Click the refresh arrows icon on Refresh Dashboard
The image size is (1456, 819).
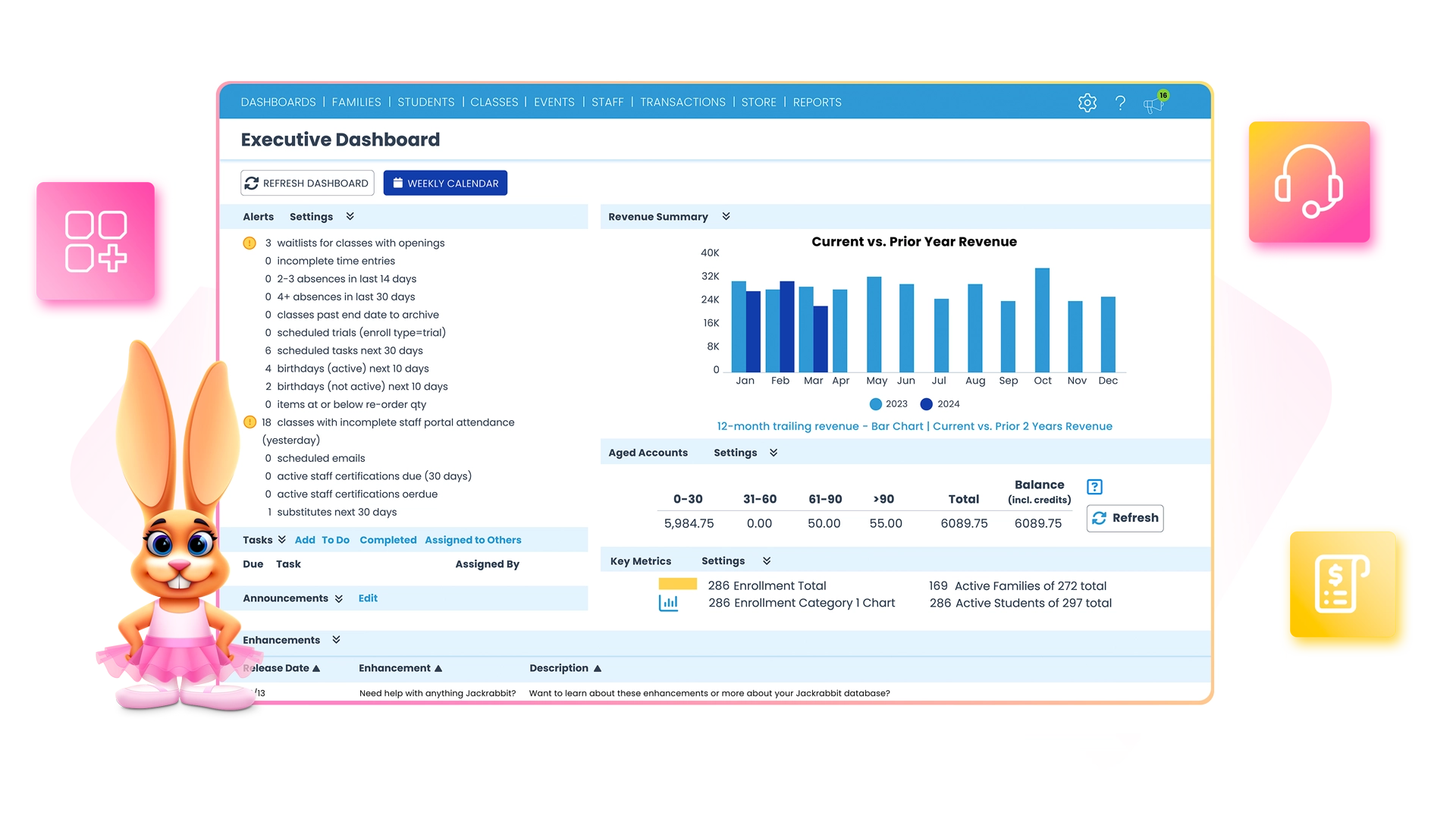pyautogui.click(x=250, y=183)
